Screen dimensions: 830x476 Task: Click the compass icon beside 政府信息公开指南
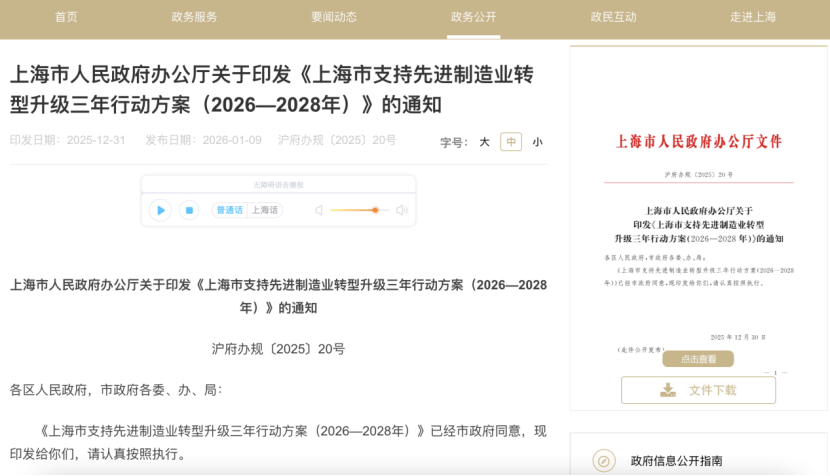click(x=603, y=460)
